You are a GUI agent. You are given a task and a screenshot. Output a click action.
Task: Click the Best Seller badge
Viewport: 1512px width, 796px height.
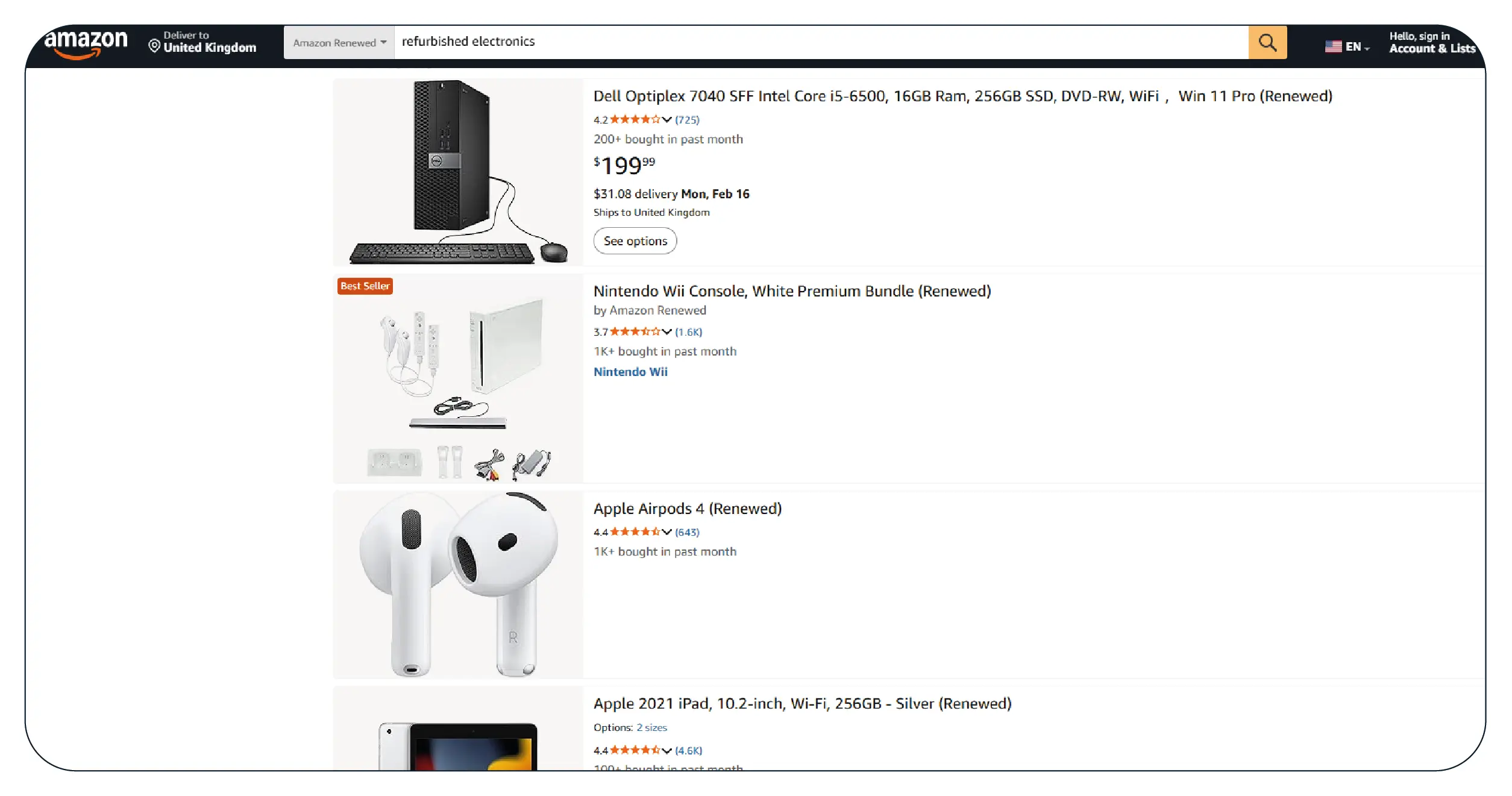point(365,286)
